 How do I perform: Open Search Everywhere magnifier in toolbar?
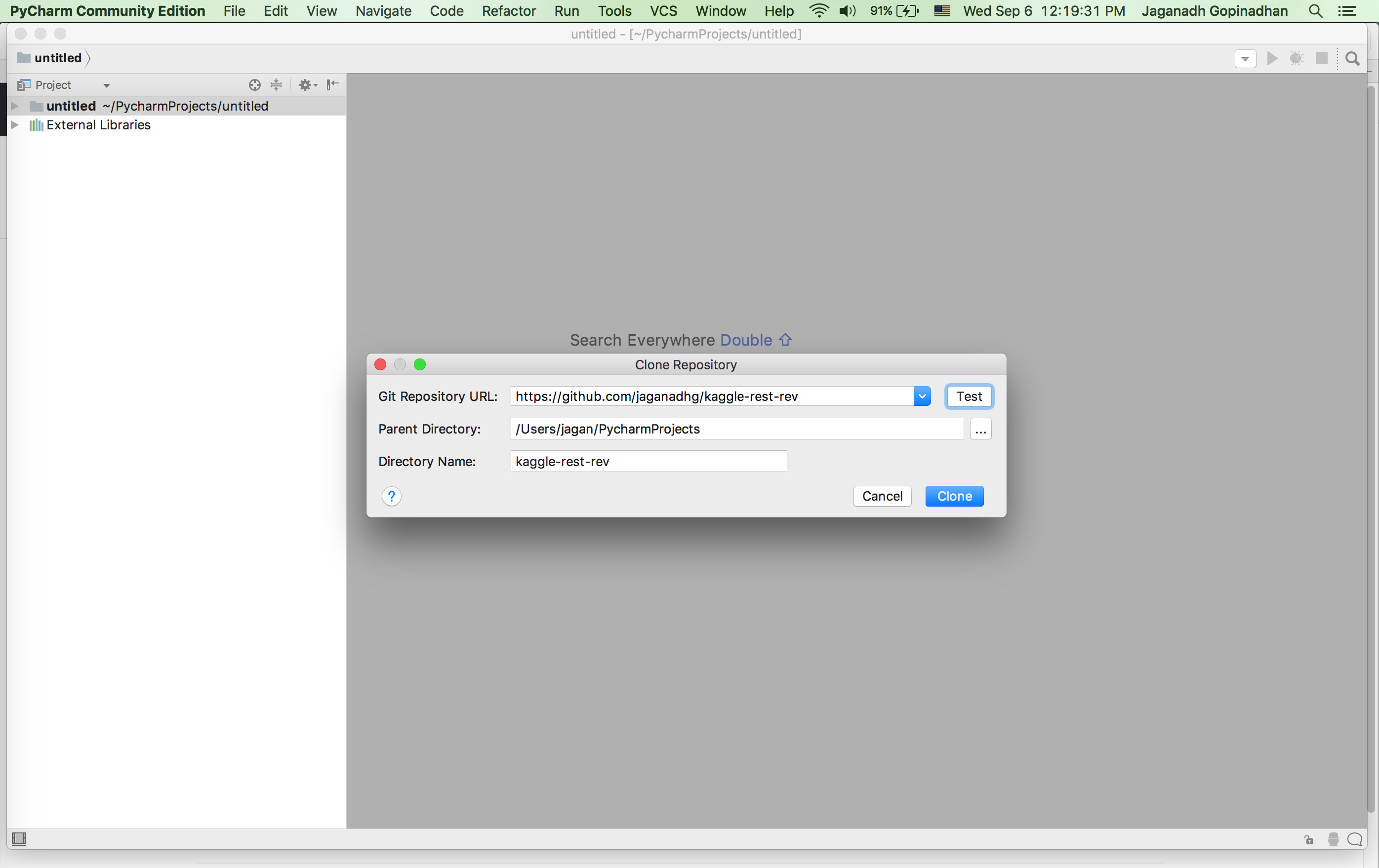[1352, 58]
